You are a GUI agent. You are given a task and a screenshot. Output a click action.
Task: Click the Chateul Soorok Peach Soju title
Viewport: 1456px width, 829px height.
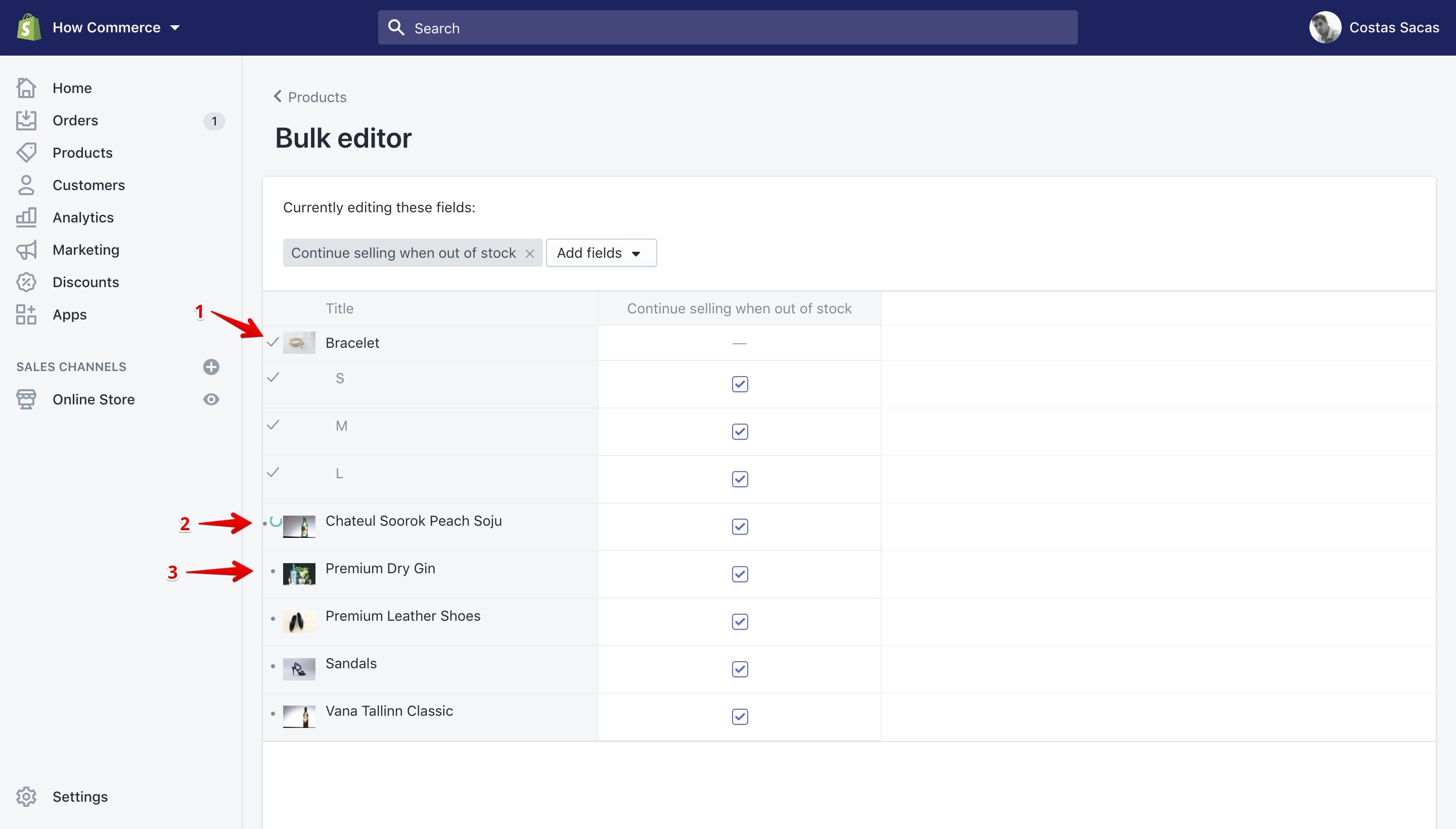(x=414, y=521)
